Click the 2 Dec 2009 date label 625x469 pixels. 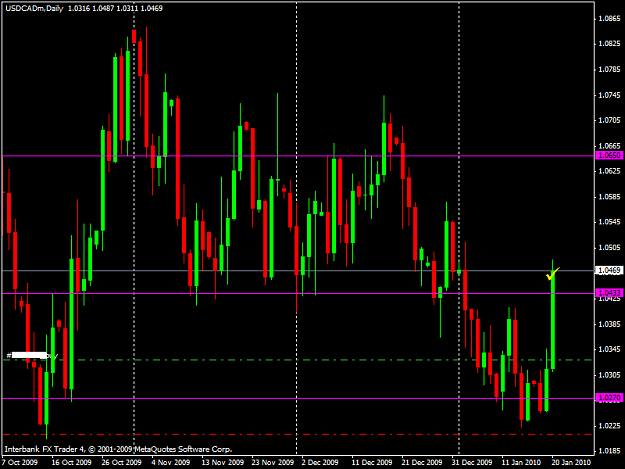(320, 462)
